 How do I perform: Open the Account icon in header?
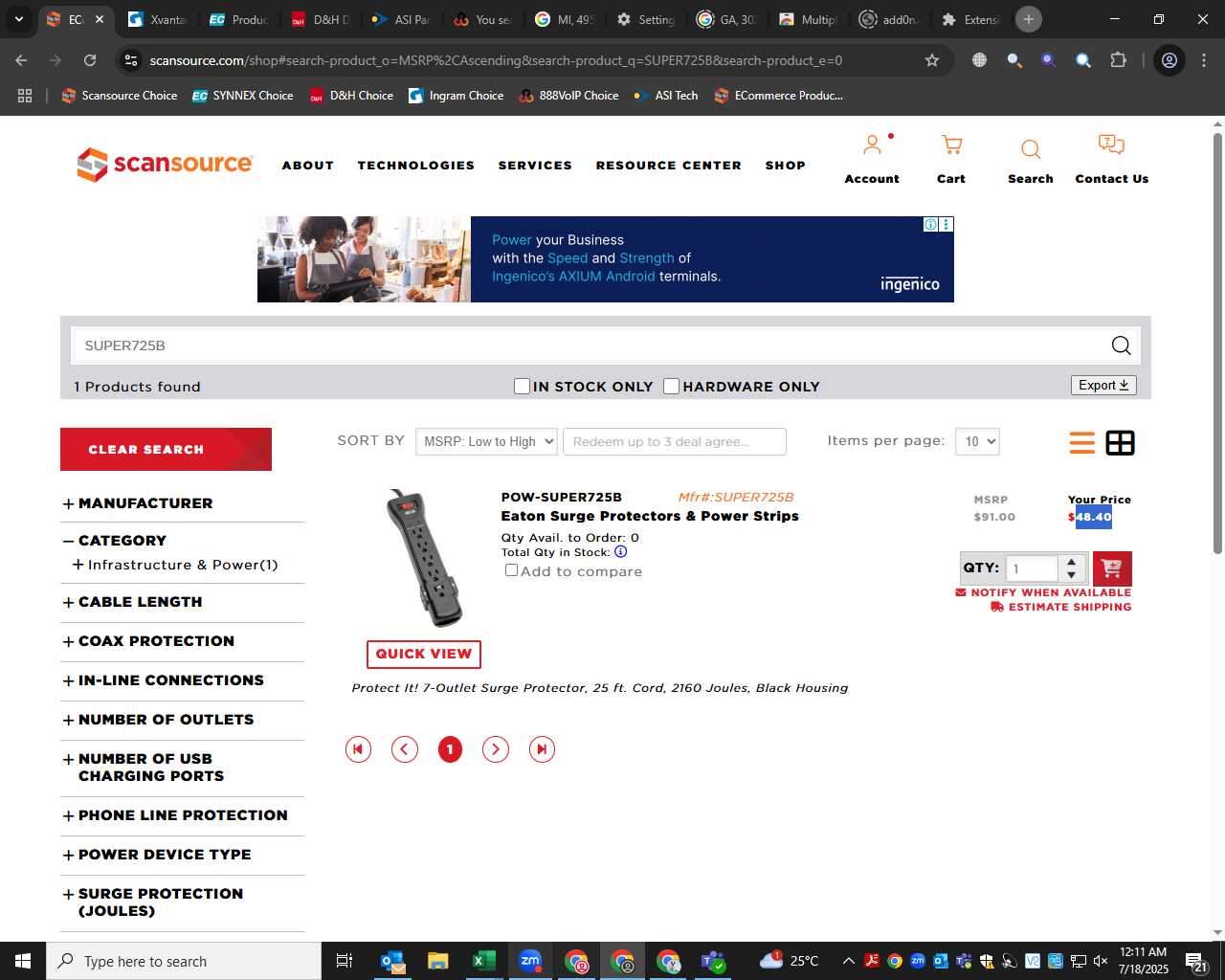(x=872, y=146)
